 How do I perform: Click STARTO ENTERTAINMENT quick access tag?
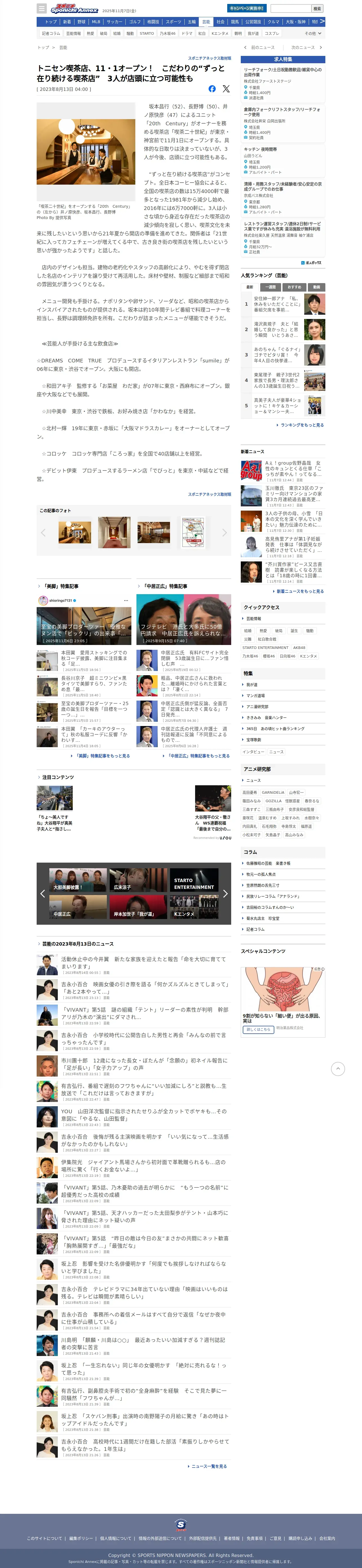point(265,648)
